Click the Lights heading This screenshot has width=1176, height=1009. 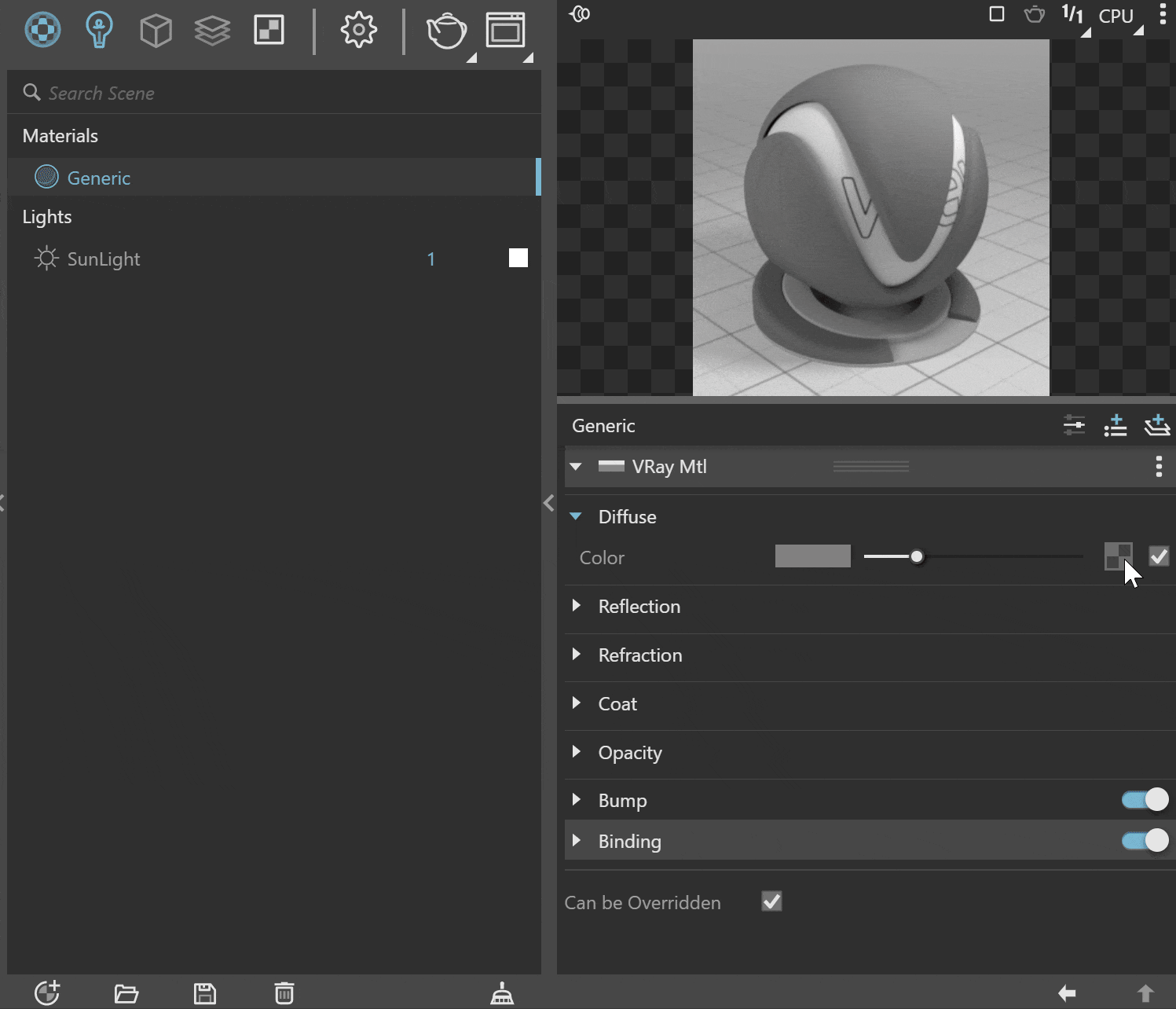[47, 217]
